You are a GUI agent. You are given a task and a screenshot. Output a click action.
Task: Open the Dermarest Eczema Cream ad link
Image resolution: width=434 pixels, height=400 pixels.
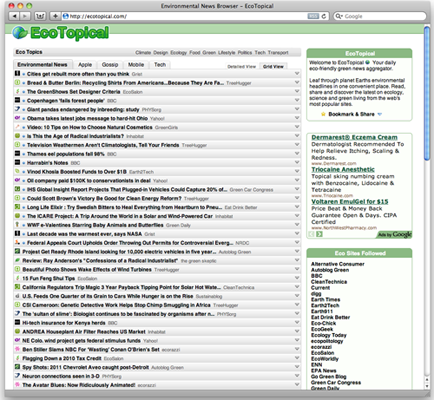354,137
